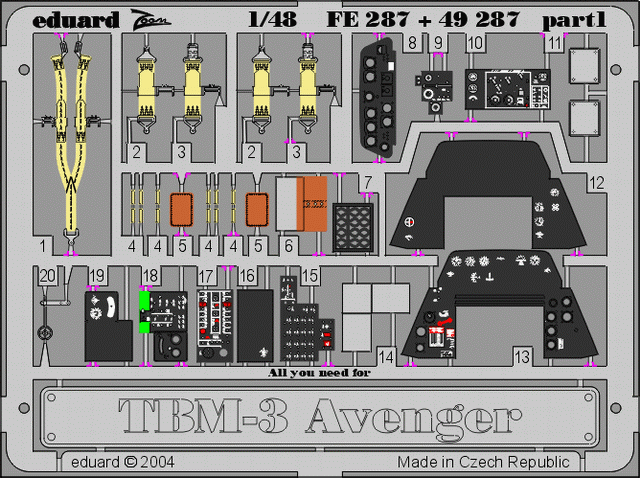Click the 'Made in Czech Republic' text
Viewport: 640px width, 478px height.
(483, 462)
